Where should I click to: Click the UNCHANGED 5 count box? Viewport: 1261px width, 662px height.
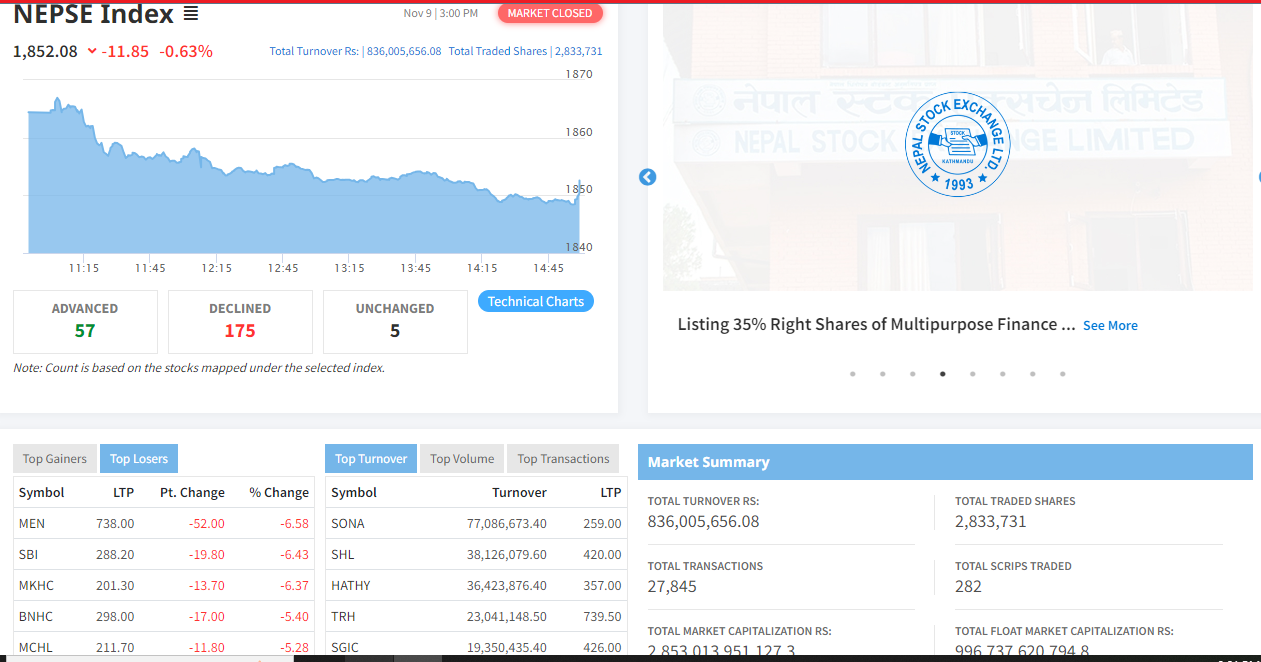pyautogui.click(x=395, y=321)
